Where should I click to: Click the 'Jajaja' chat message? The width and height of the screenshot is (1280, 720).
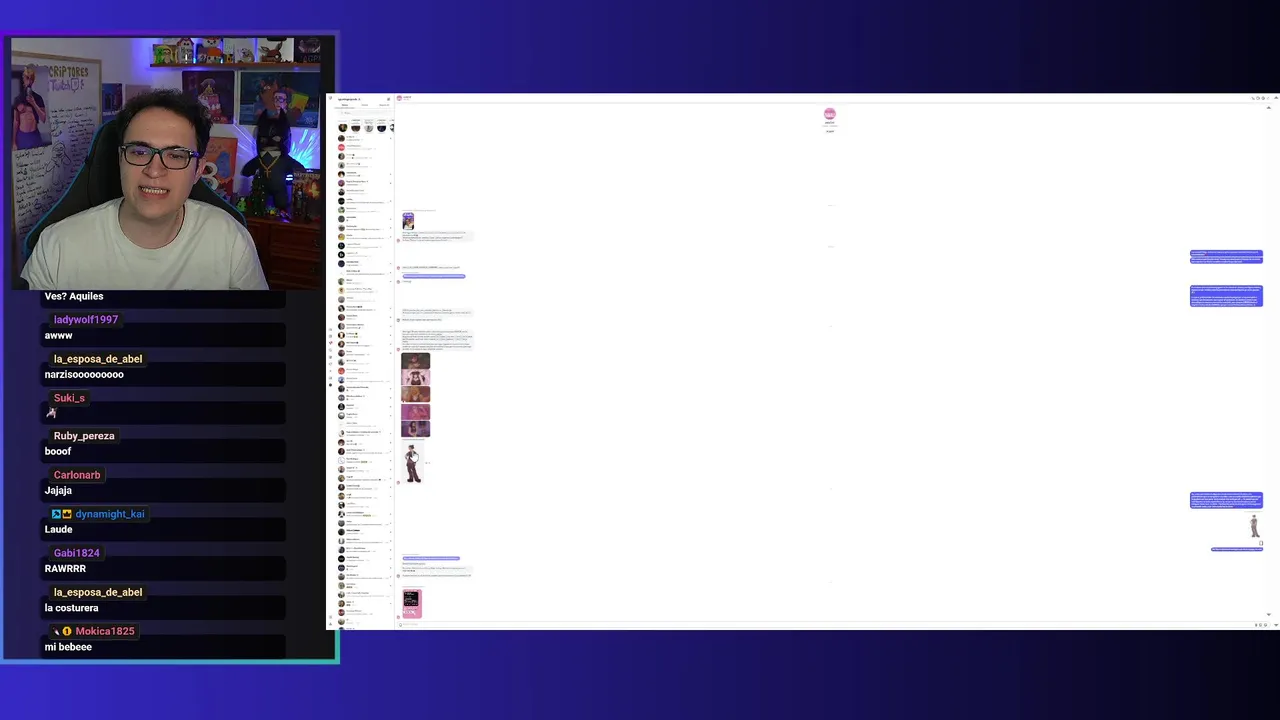coord(58,491)
